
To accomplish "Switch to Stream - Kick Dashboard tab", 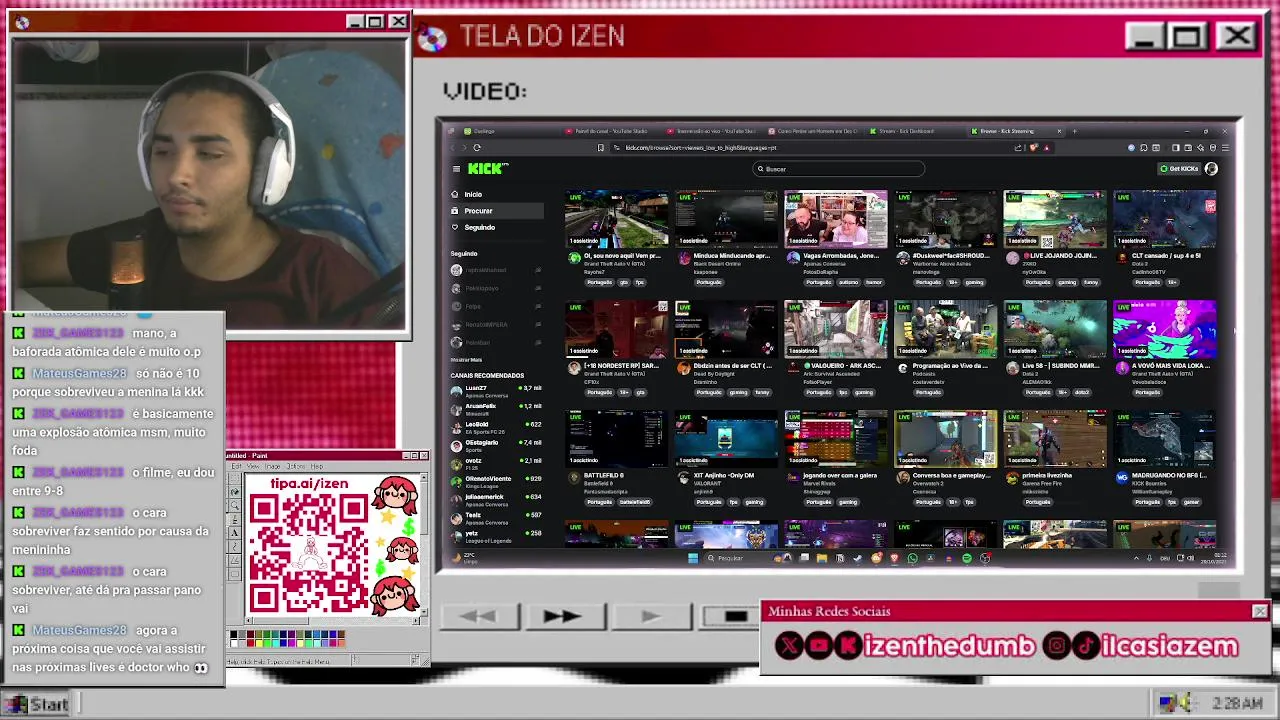I will click(915, 131).
